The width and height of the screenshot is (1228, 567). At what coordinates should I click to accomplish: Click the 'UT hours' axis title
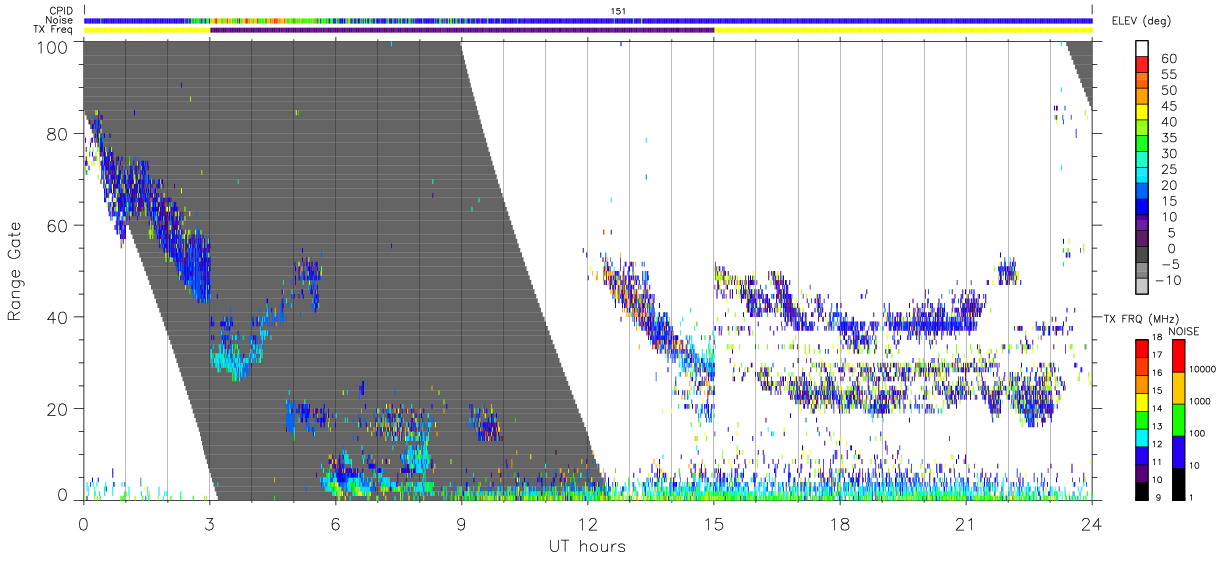click(x=587, y=547)
